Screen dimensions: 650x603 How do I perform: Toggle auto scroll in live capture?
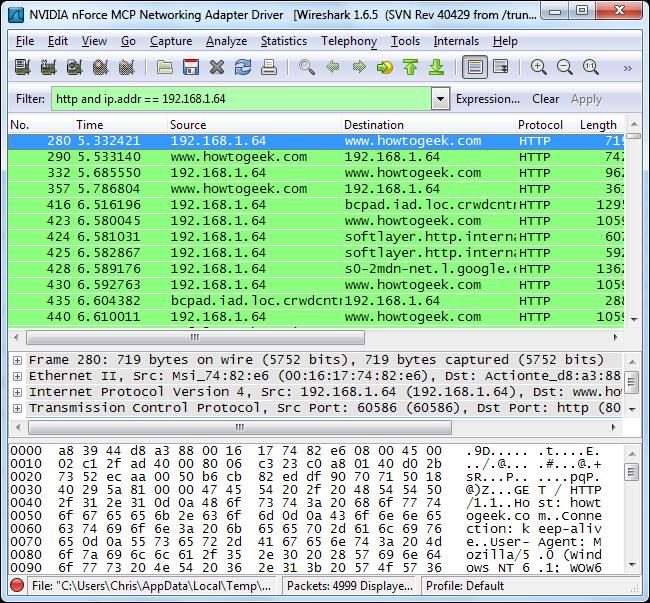coord(500,67)
